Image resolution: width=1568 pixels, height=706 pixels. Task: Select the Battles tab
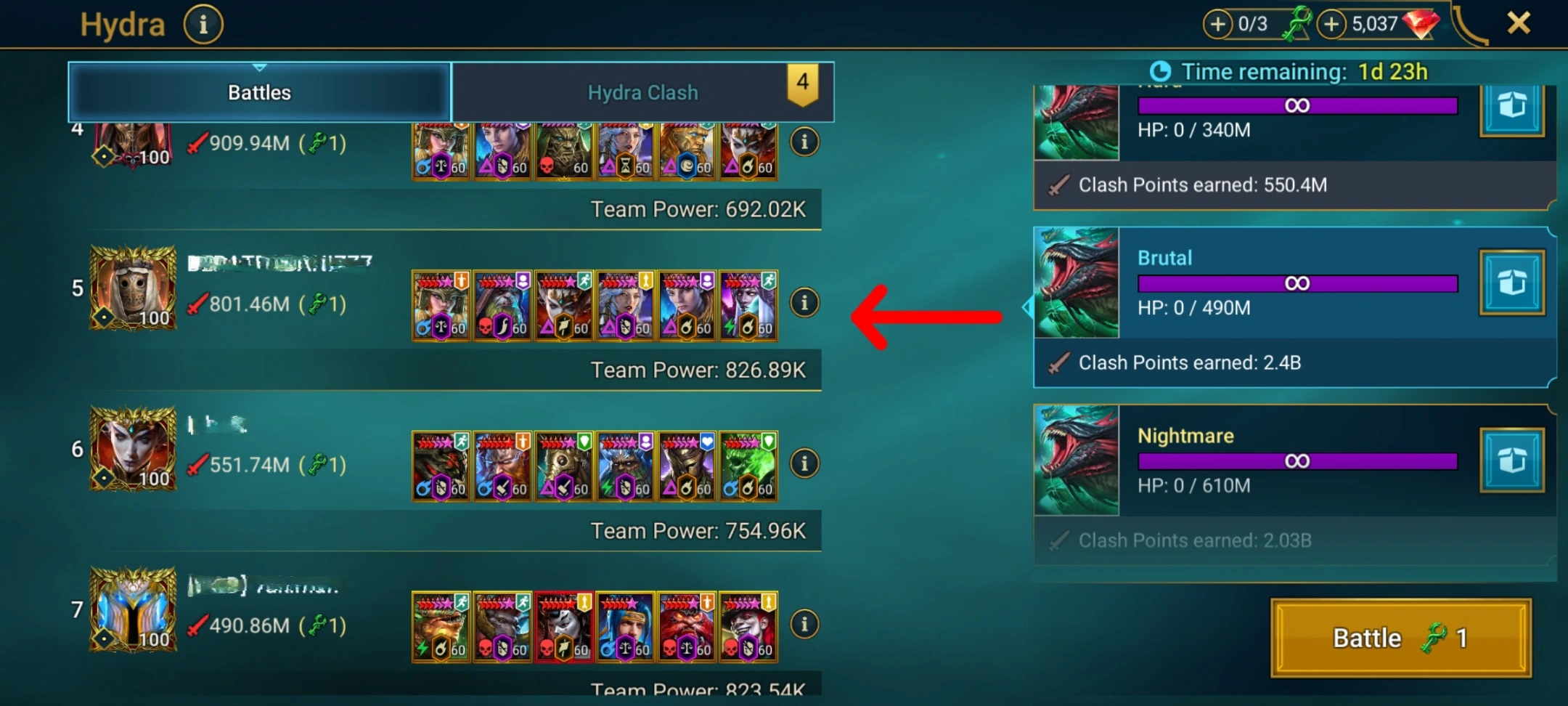[x=260, y=92]
